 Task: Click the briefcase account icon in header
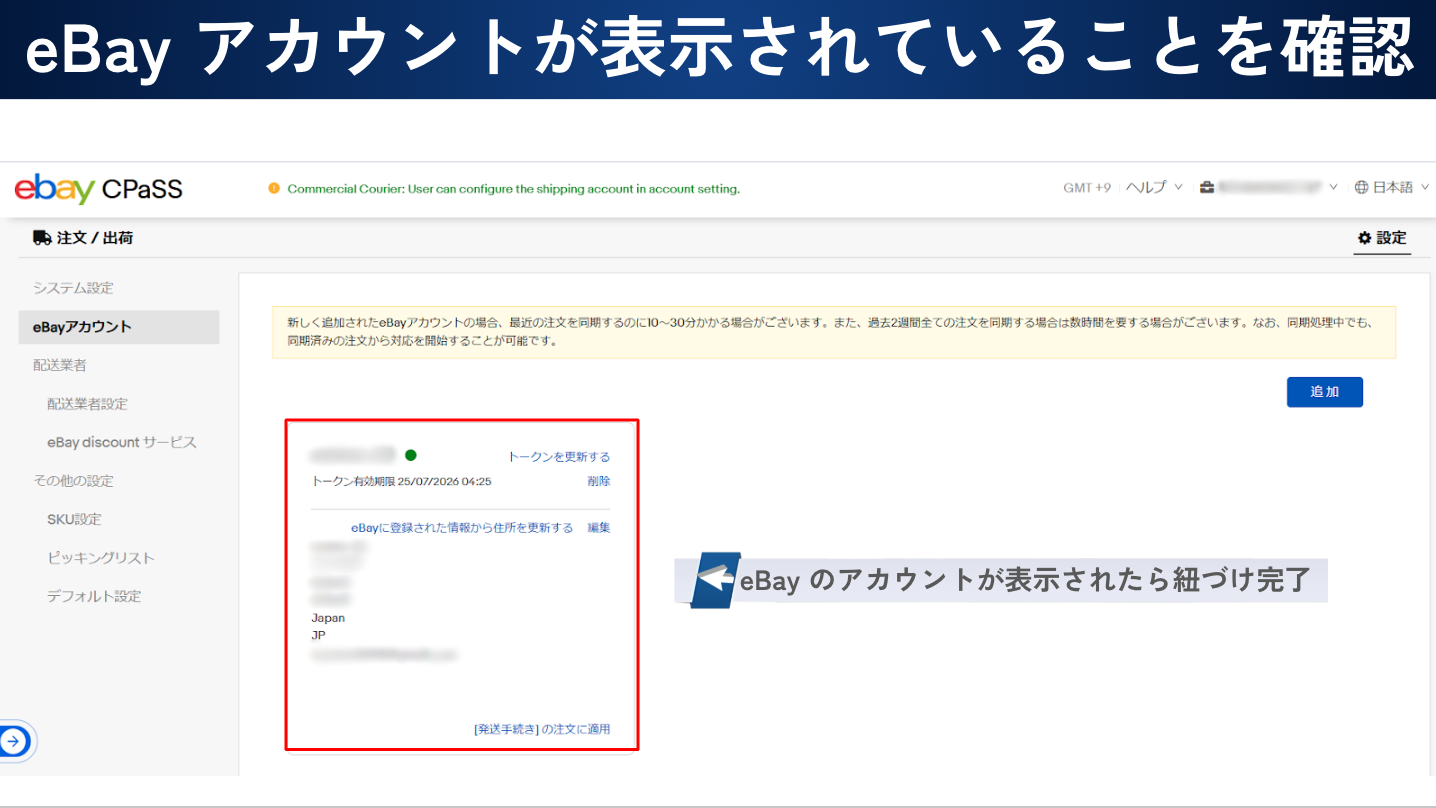pos(1207,187)
